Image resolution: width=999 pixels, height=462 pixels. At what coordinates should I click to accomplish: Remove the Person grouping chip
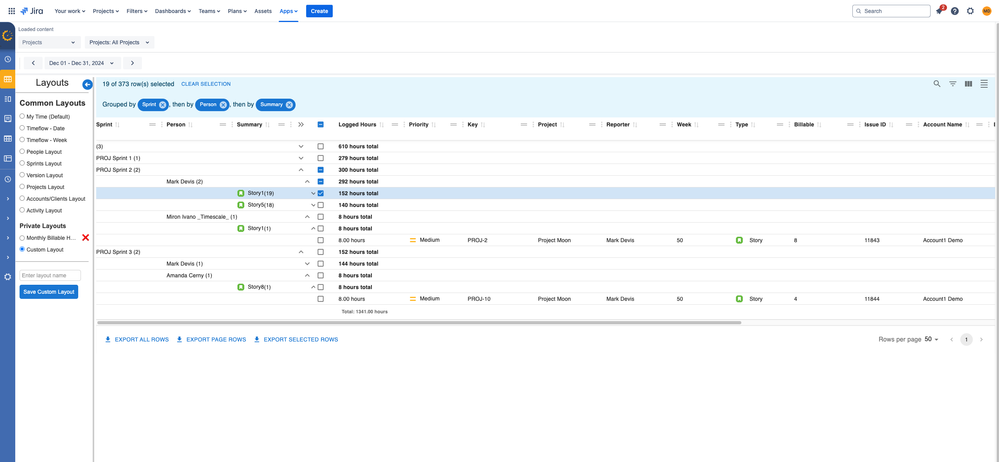(x=223, y=105)
